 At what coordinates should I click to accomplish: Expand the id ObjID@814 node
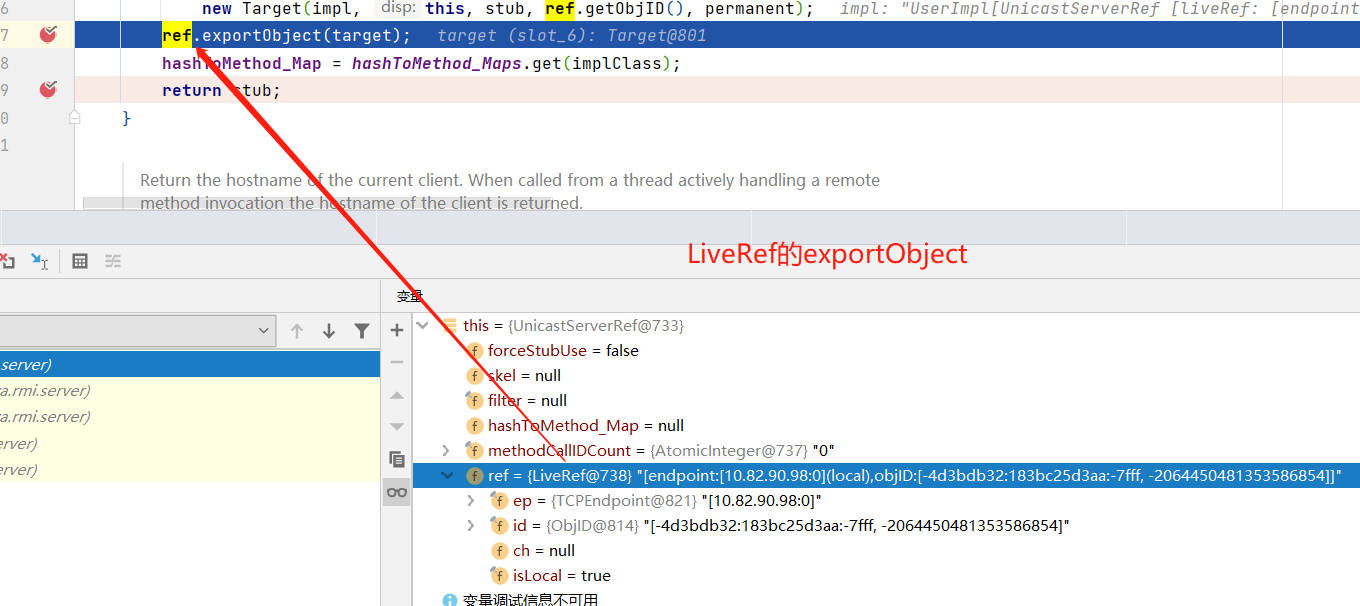pos(471,526)
